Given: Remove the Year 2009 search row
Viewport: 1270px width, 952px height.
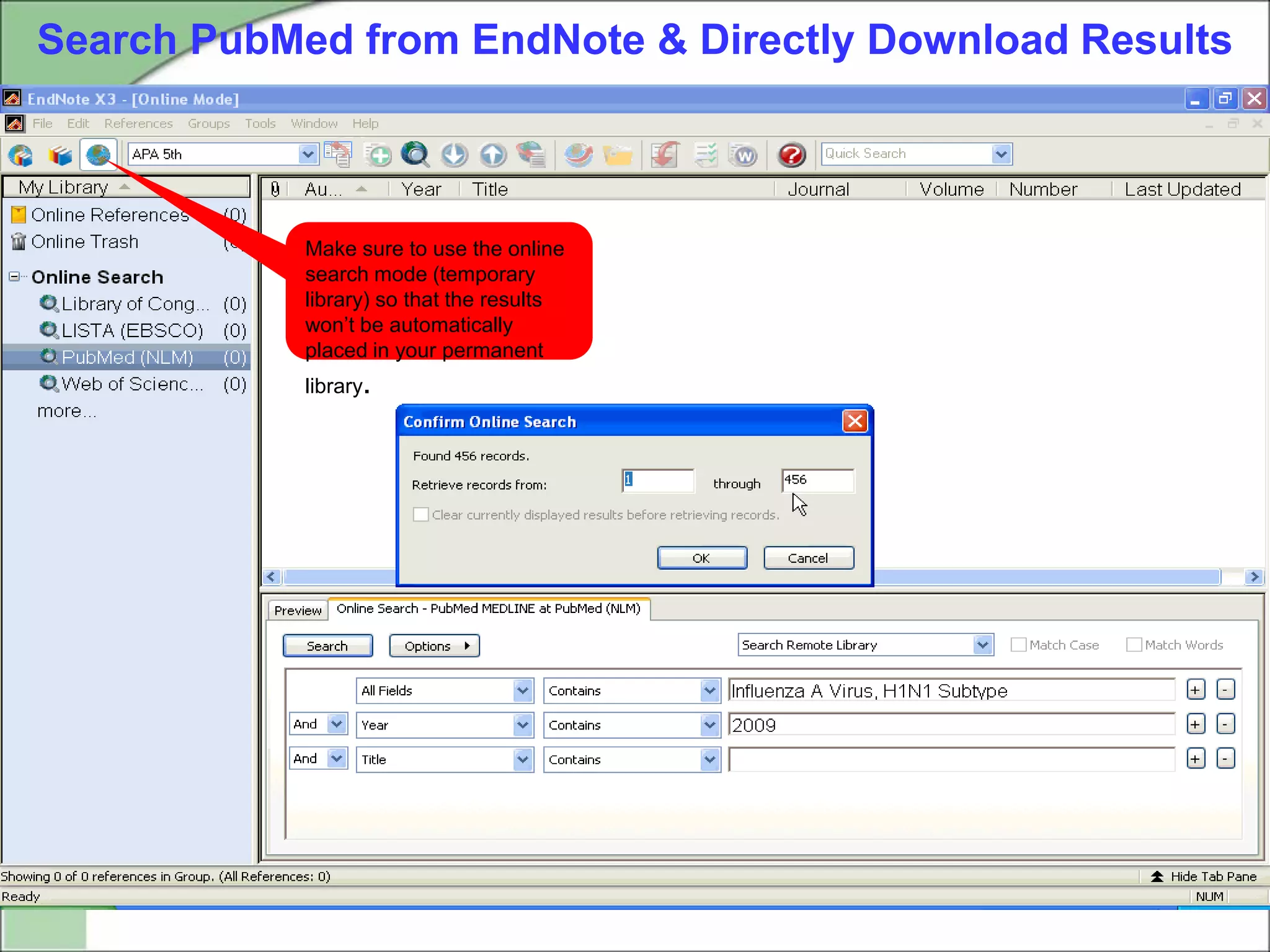Looking at the screenshot, I should 1225,724.
